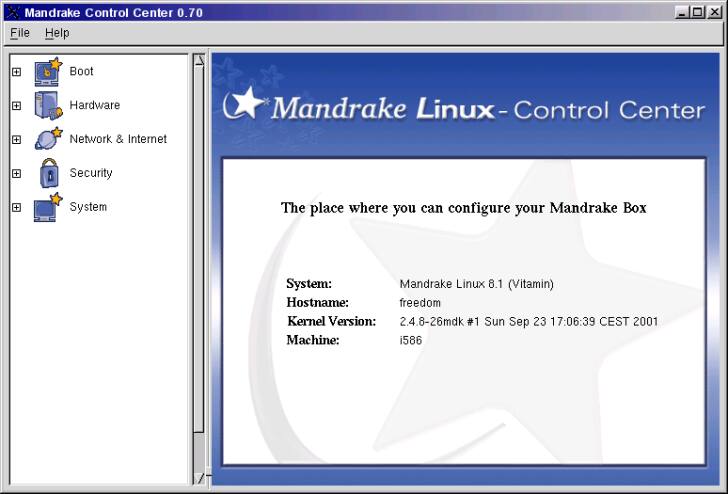
Task: Click the sidebar vertical scrollbar thumb
Action: click(199, 249)
